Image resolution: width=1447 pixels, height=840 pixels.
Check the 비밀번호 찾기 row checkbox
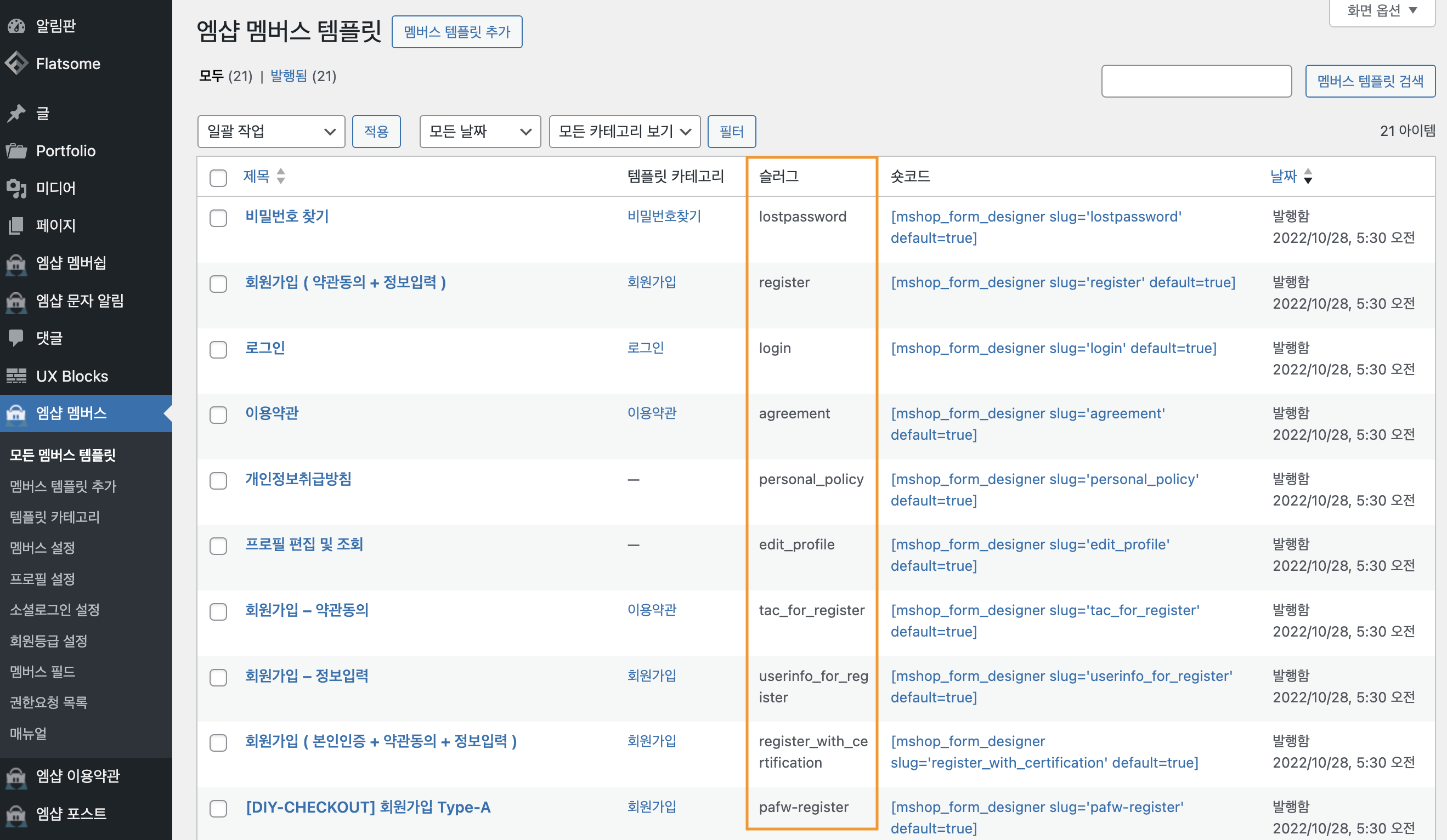pyautogui.click(x=218, y=218)
